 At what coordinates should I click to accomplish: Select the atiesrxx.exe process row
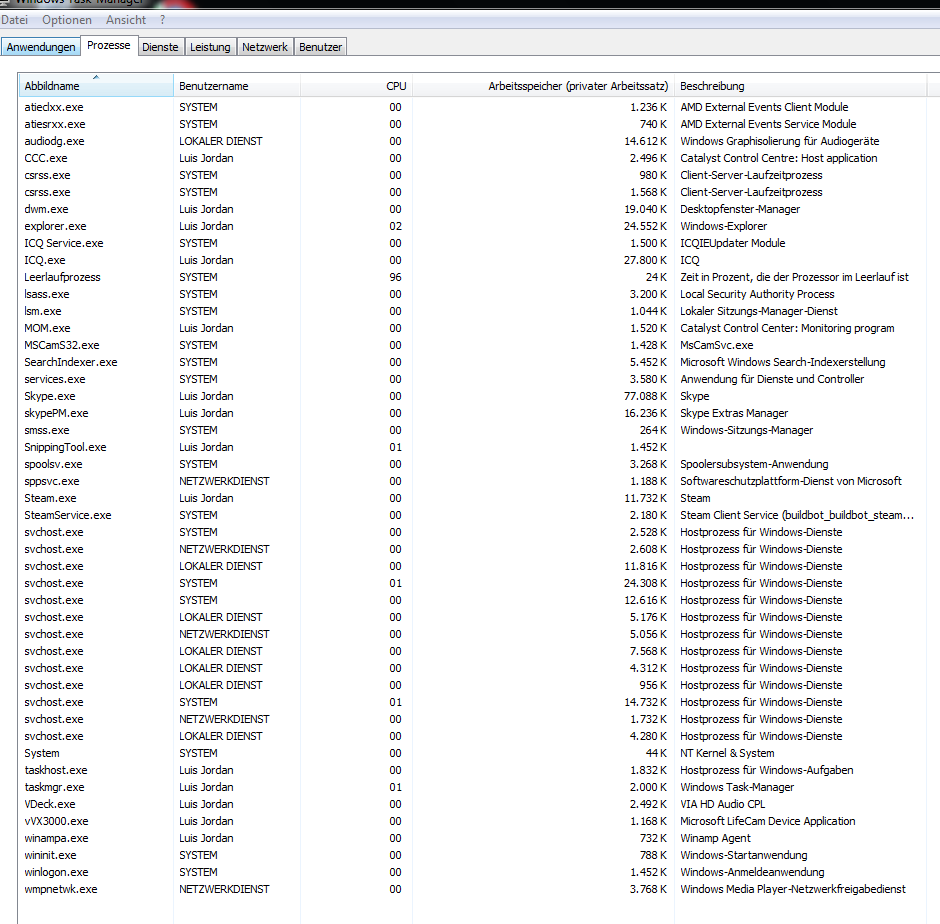coord(472,124)
